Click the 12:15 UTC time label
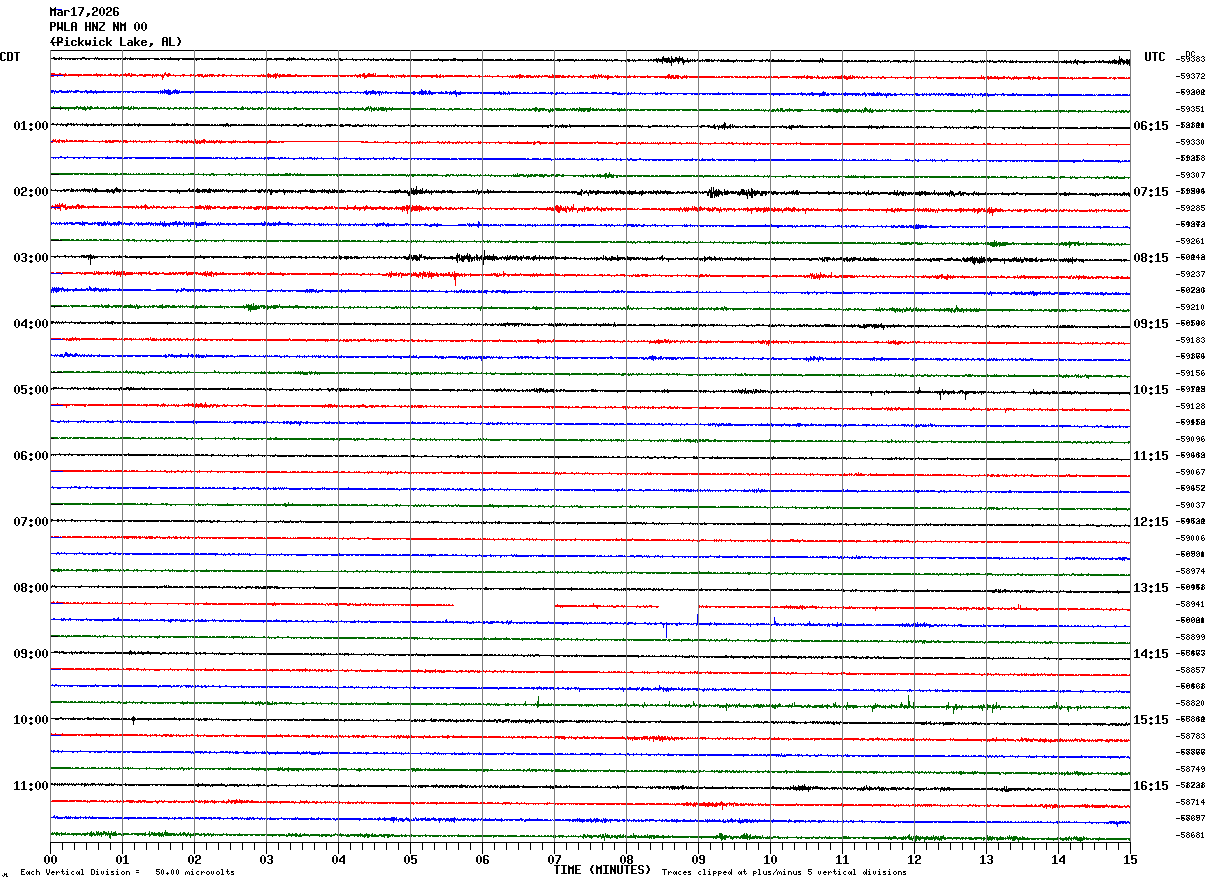Screen dimensions: 1210x886 [1151, 522]
